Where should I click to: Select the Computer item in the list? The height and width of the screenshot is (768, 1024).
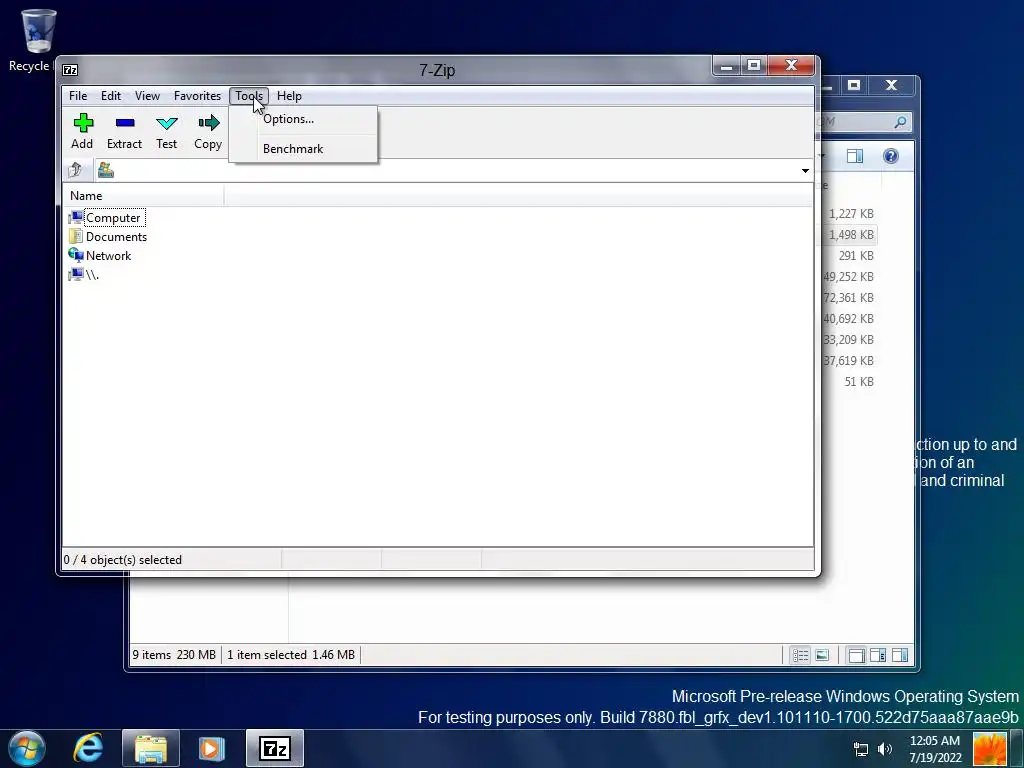106,217
